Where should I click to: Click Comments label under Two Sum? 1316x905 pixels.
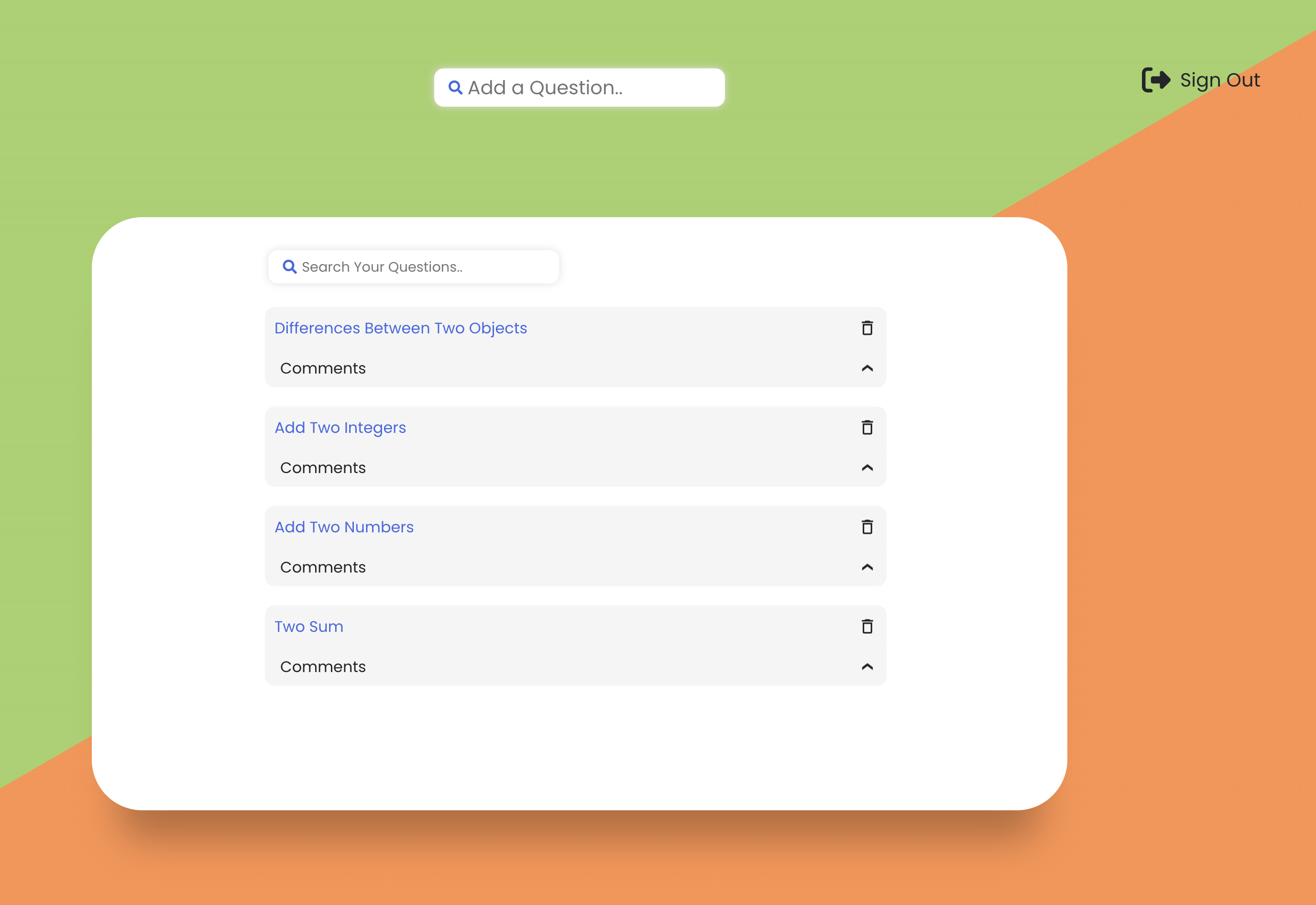322,666
